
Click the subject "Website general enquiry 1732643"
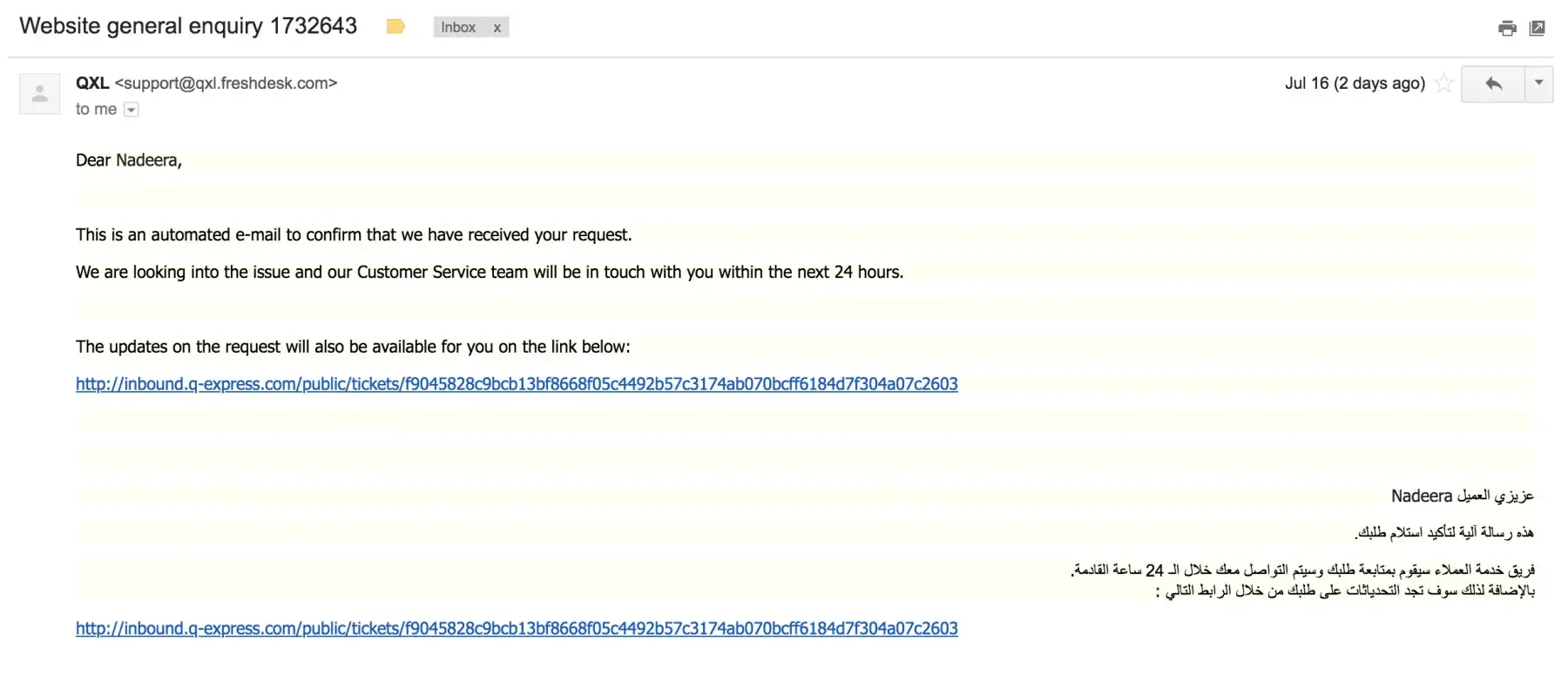[x=188, y=26]
